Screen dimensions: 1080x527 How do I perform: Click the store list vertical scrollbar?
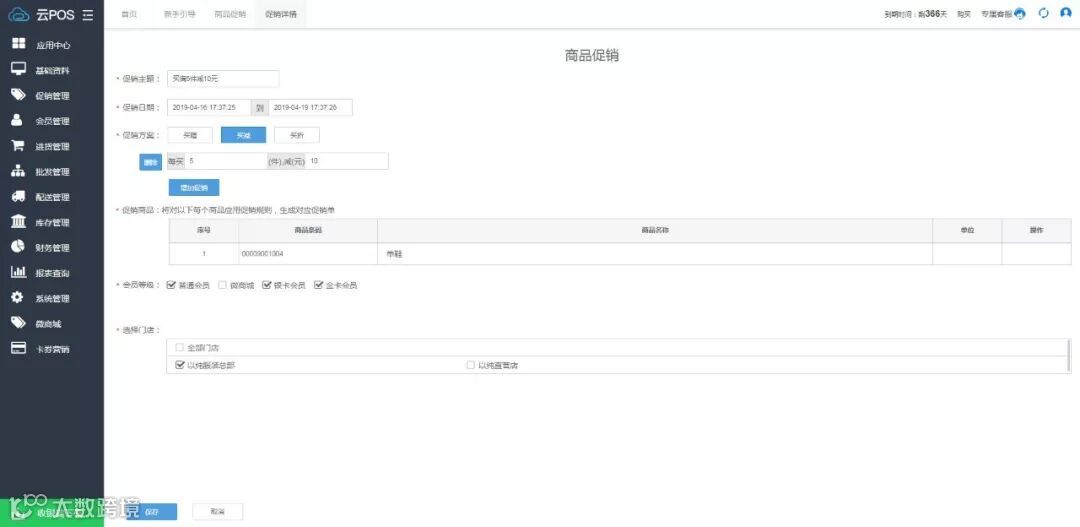click(1068, 355)
